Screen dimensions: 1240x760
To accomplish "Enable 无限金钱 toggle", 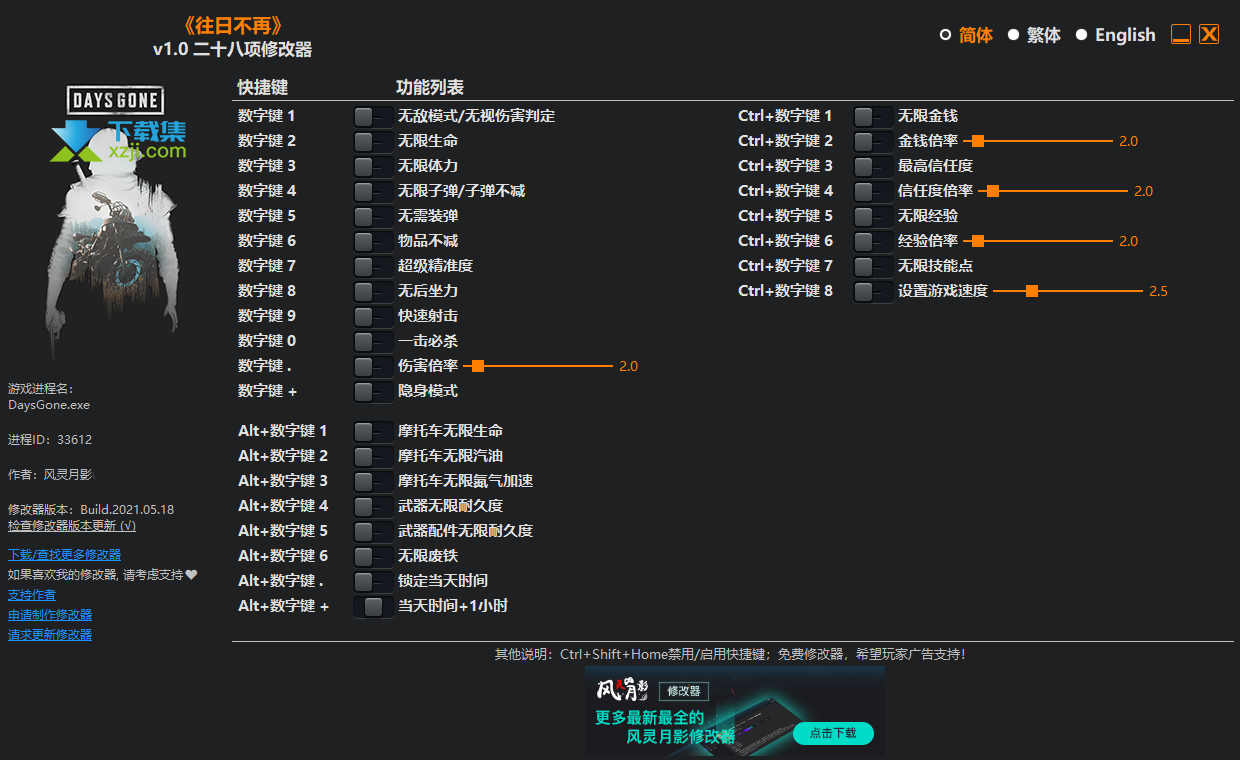I will [874, 116].
